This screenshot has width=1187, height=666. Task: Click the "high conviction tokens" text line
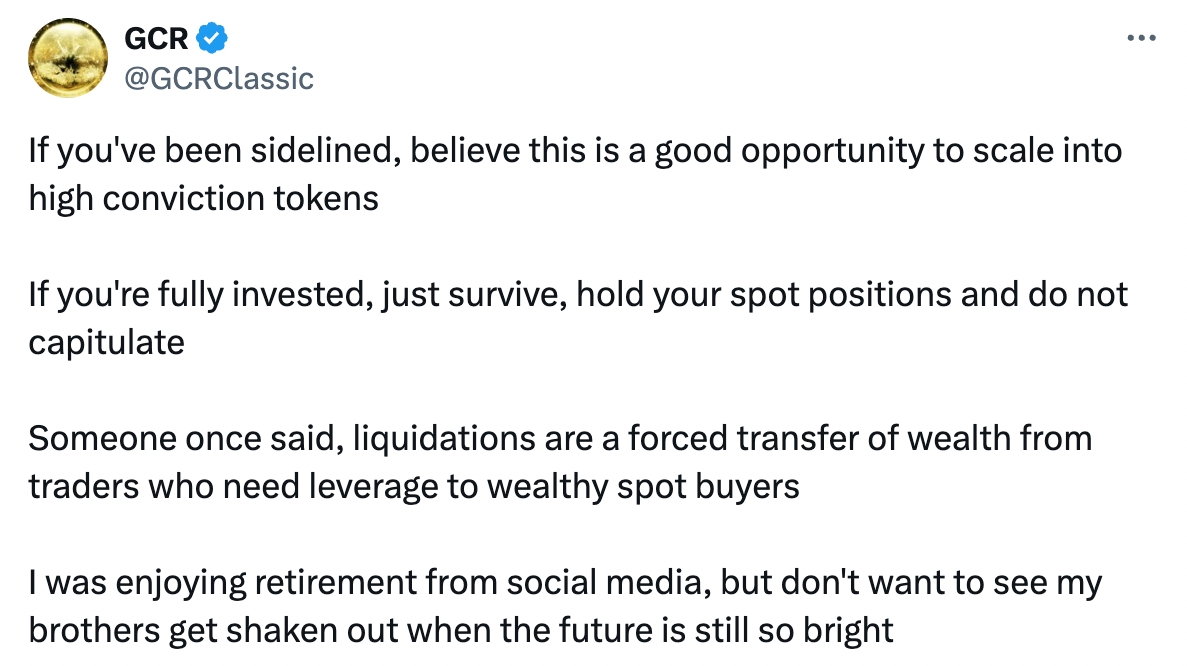(x=203, y=198)
